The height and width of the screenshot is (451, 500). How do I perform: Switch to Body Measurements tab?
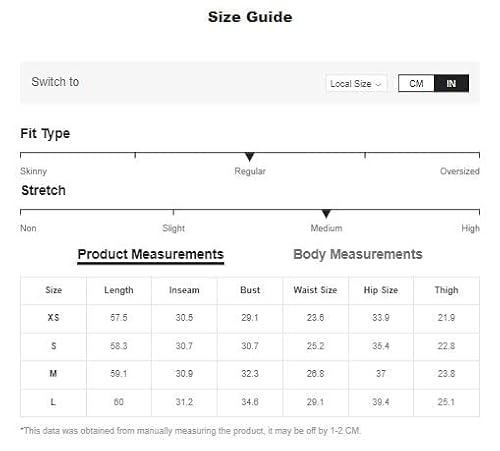[358, 254]
